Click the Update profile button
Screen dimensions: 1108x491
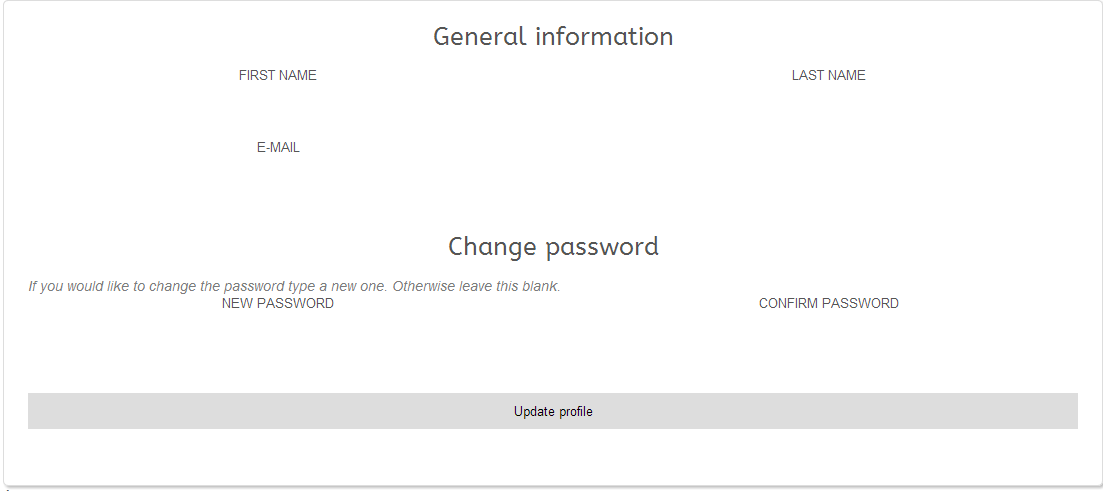point(553,411)
